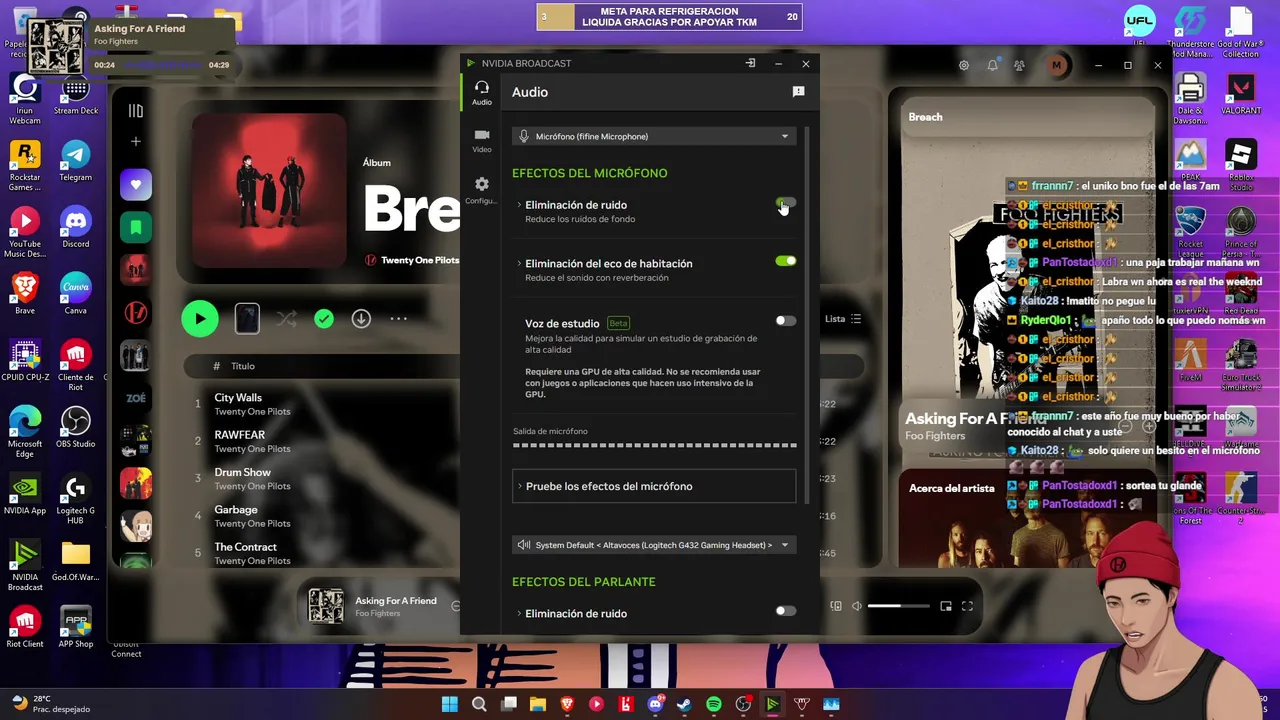Open Liked Songs heart tile in the Spotify sidebar
The height and width of the screenshot is (720, 1280).
136,185
